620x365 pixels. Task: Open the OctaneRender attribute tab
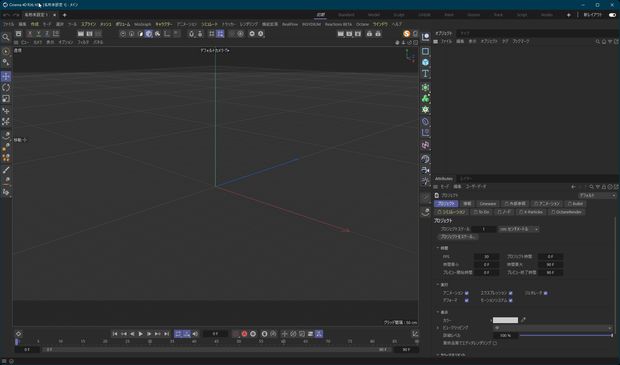pos(567,212)
